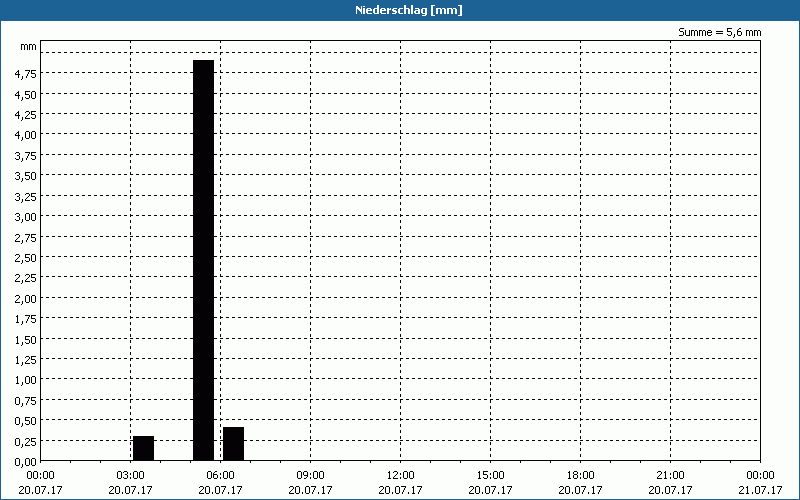Screen dimensions: 800x500
Task: Select the short bar starting at 03:00
Action: pyautogui.click(x=143, y=448)
